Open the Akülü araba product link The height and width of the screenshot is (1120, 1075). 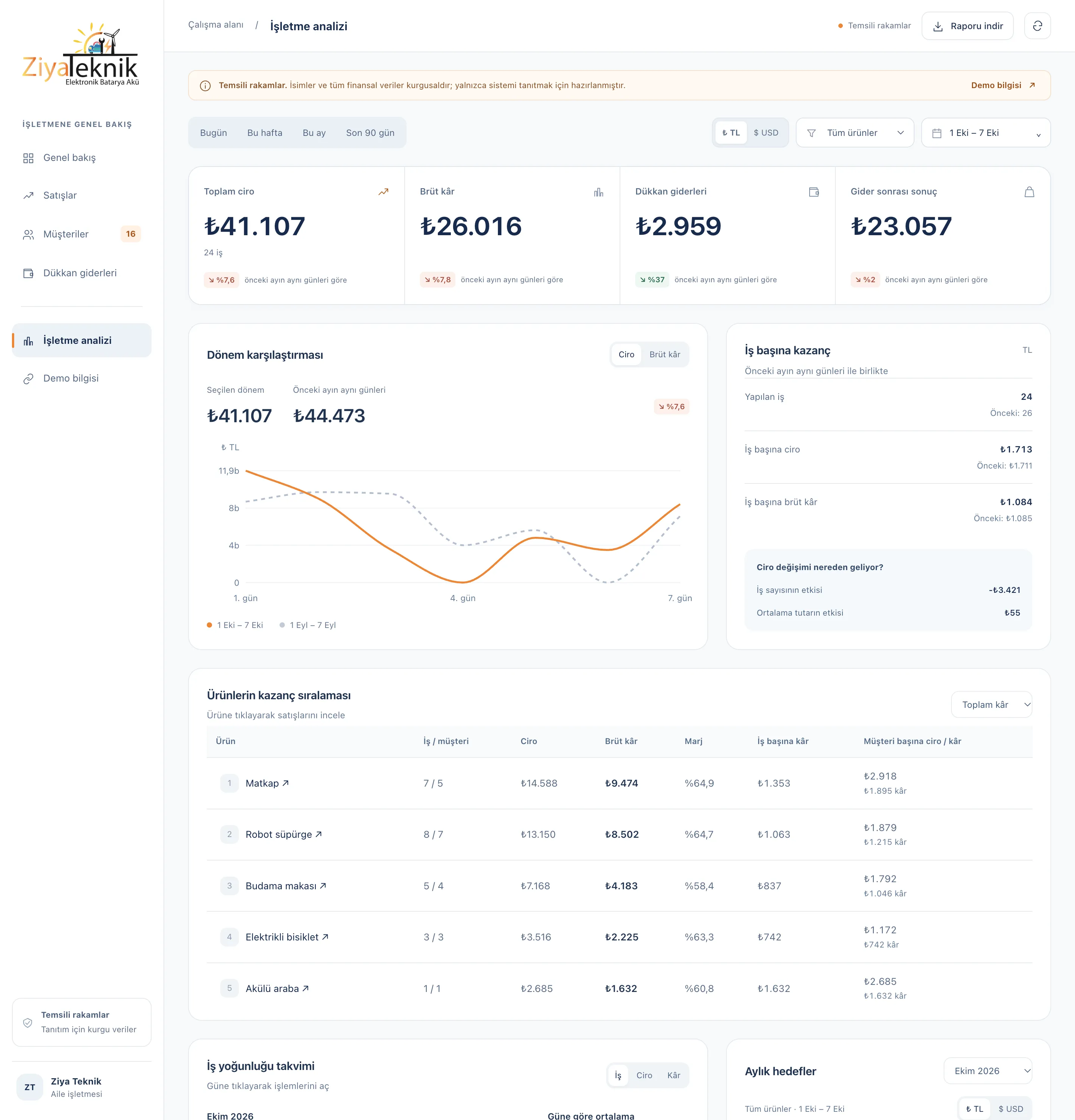pos(278,989)
